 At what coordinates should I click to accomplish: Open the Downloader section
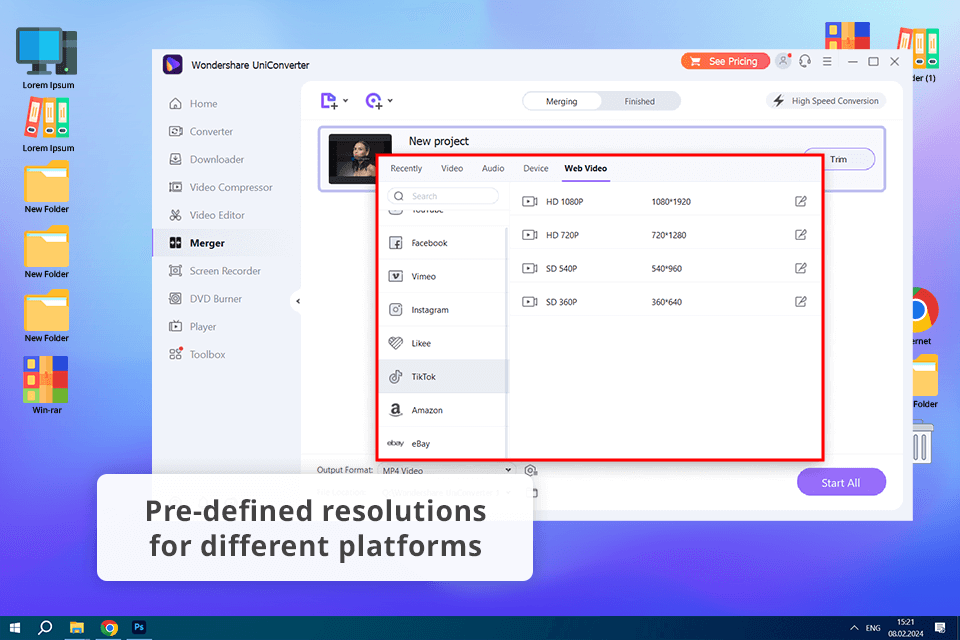[x=206, y=159]
